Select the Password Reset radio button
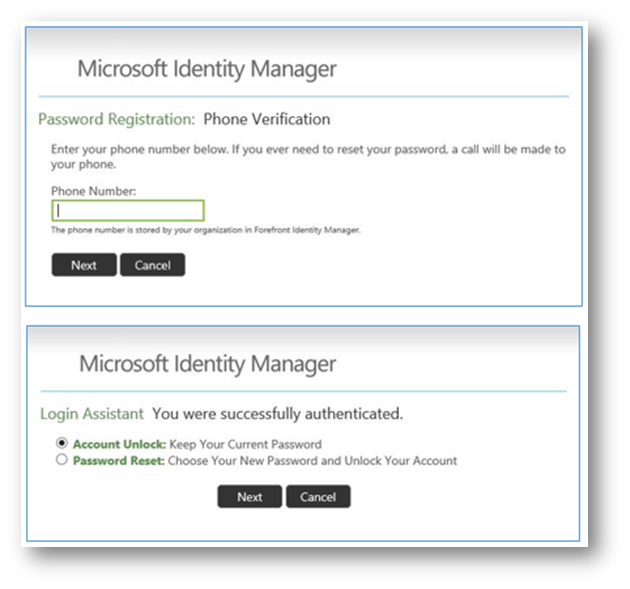 [61, 459]
